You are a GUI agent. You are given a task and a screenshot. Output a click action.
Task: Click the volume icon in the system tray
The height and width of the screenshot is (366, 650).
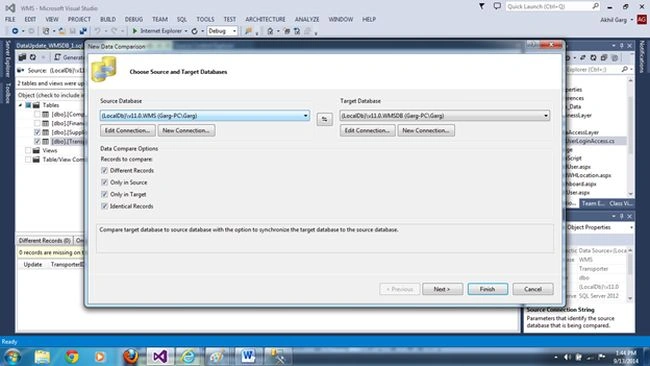pos(567,357)
